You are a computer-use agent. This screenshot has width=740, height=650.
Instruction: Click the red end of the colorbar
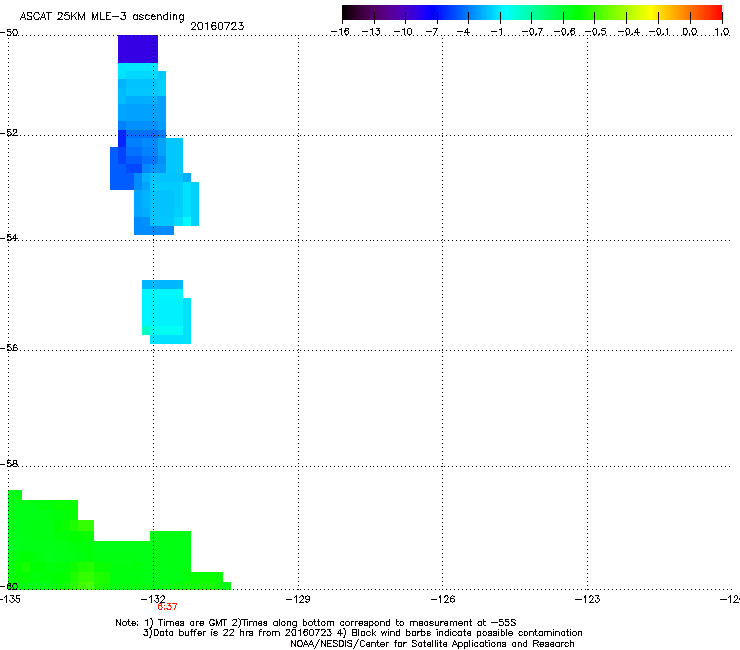(714, 12)
